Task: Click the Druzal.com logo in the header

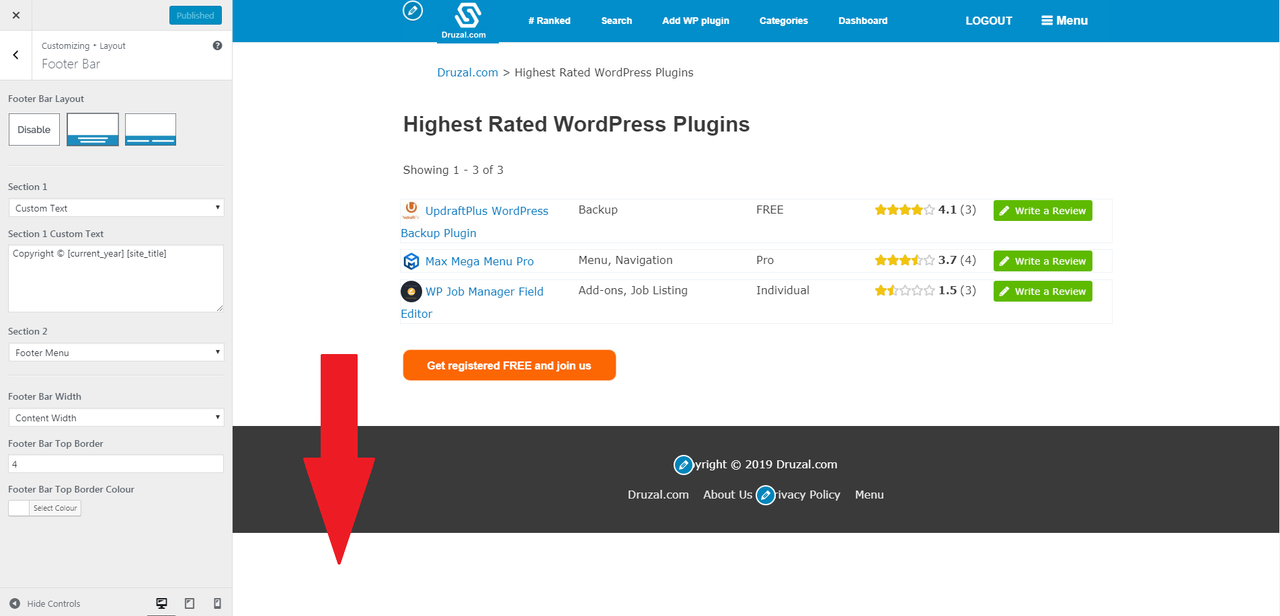Action: [468, 21]
